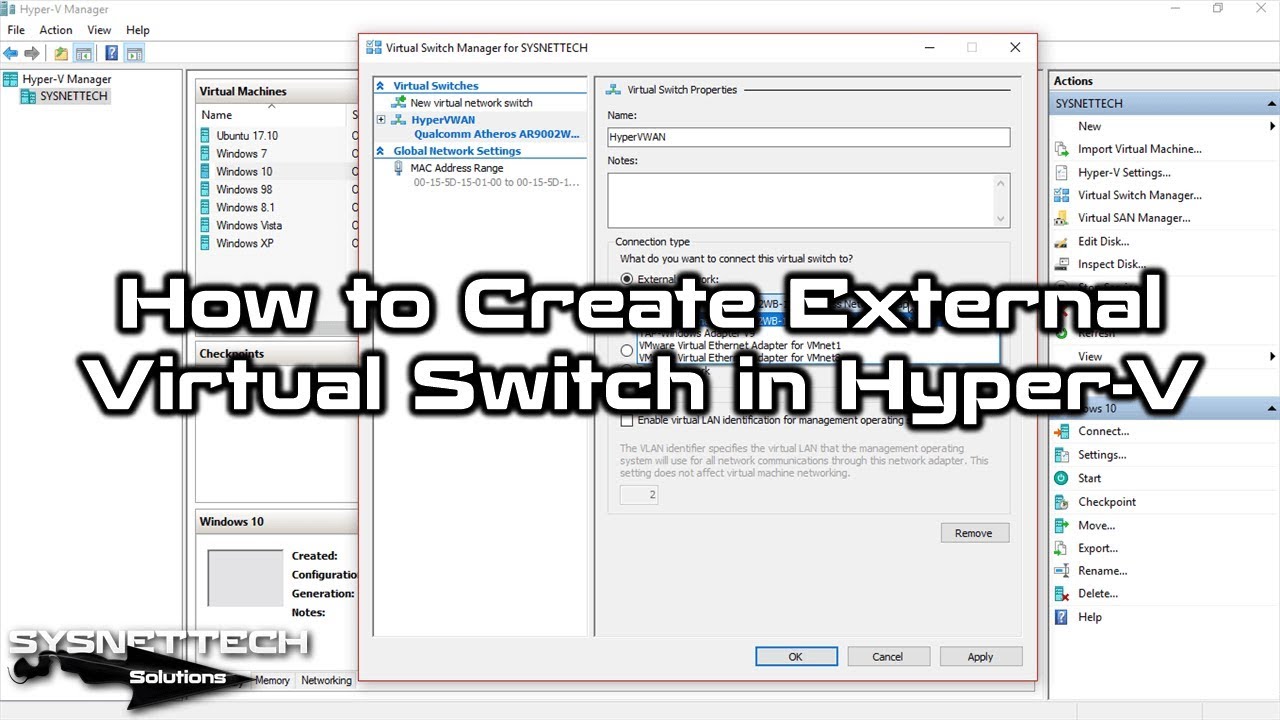Click the VLAN ID field showing 2
The image size is (1280, 720).
point(639,494)
